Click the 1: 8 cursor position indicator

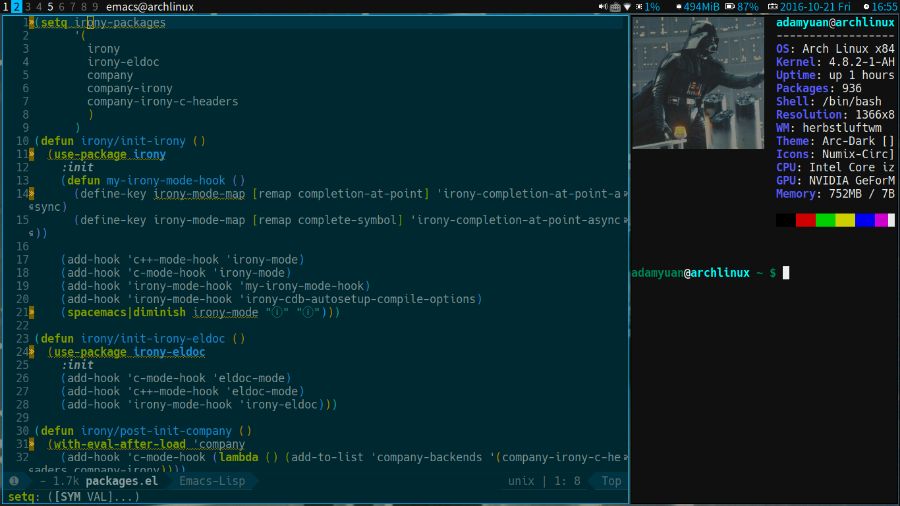click(567, 481)
